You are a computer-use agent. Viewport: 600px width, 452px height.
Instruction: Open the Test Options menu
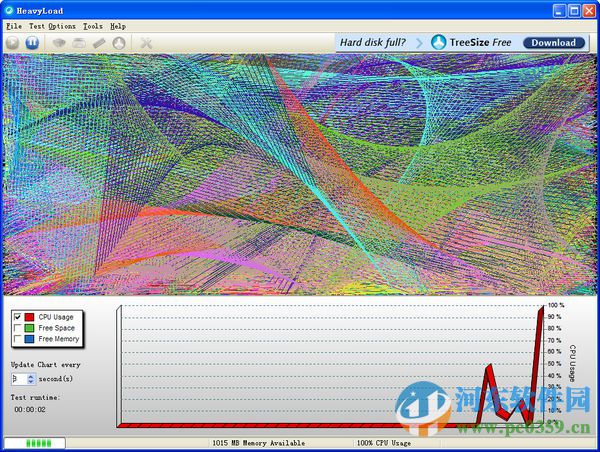pyautogui.click(x=52, y=26)
